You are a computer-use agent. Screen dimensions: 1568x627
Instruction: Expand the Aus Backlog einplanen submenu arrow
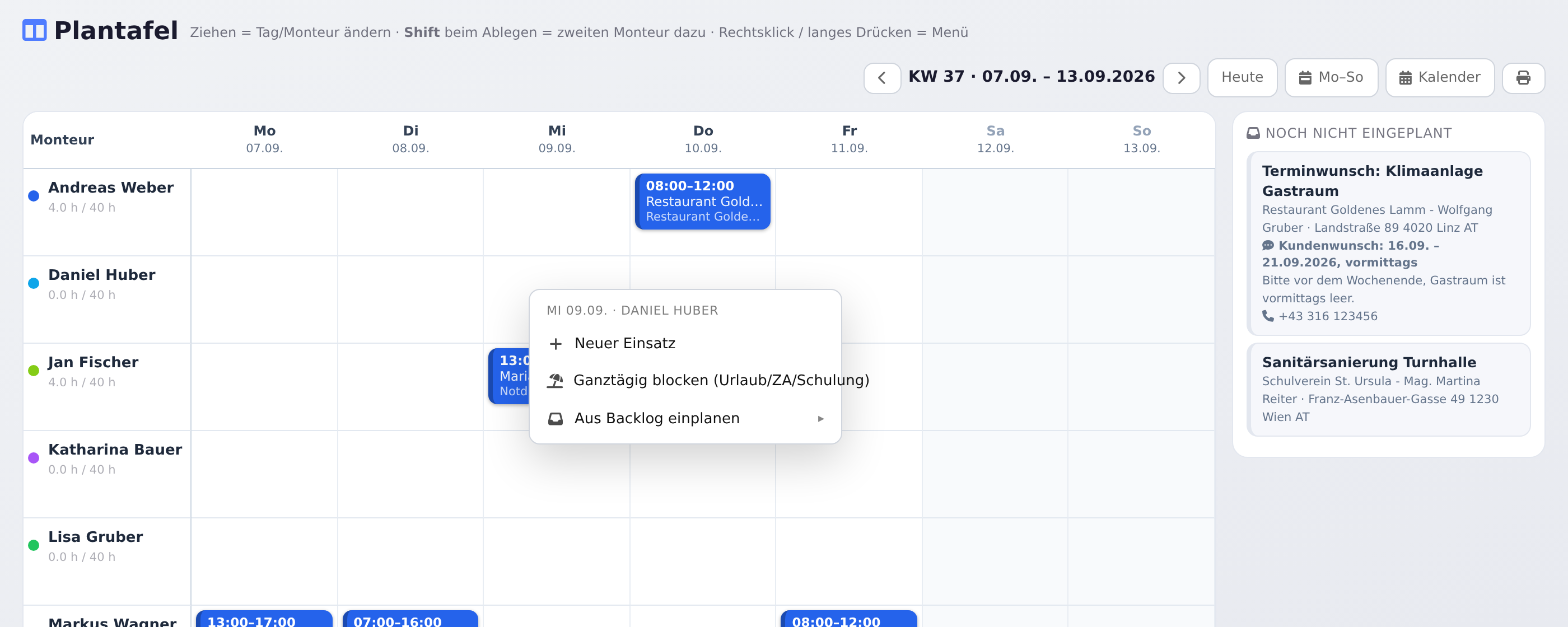pos(820,419)
